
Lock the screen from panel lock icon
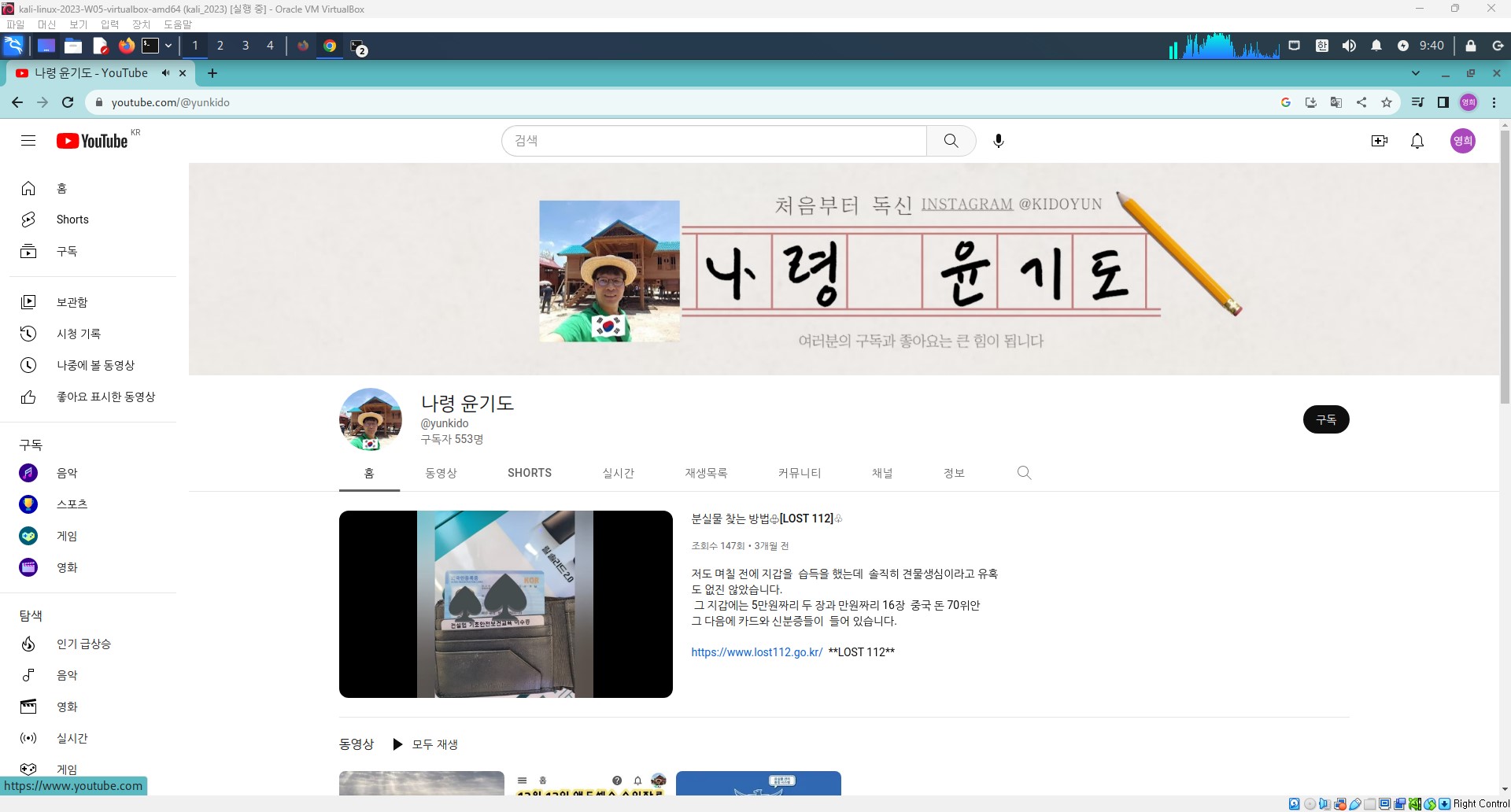pos(1470,46)
